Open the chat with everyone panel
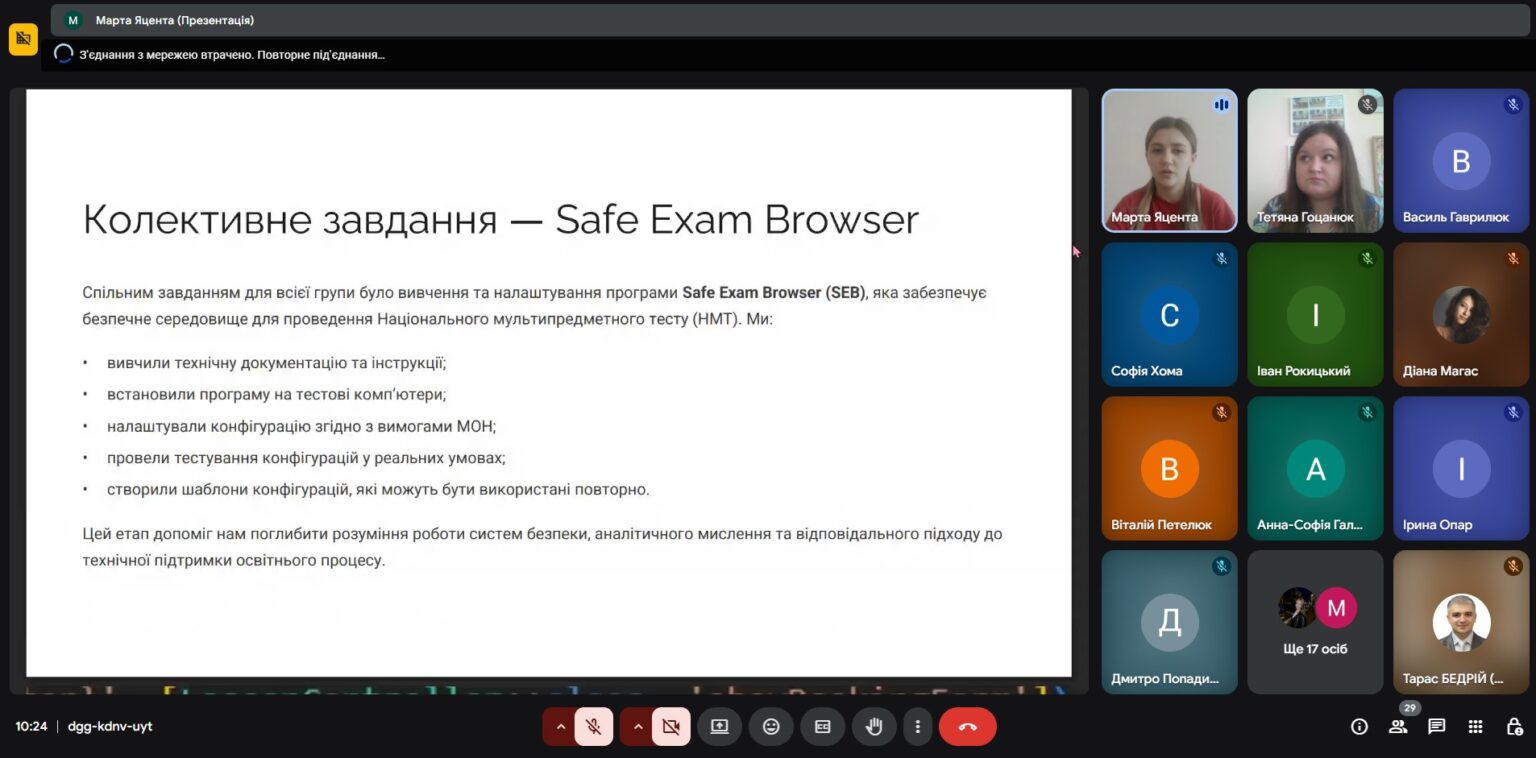 click(1437, 727)
